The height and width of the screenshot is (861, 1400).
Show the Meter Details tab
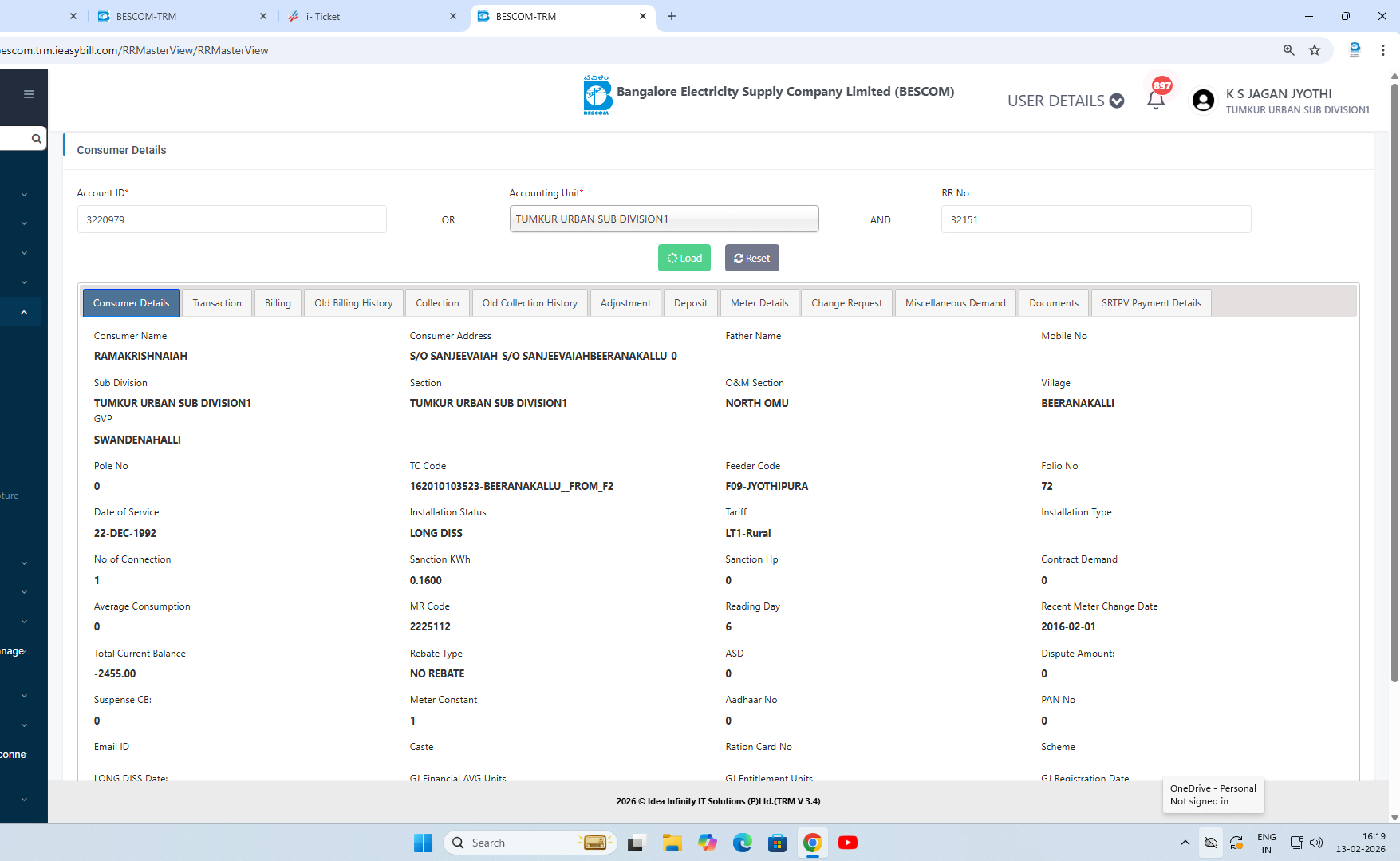[759, 303]
